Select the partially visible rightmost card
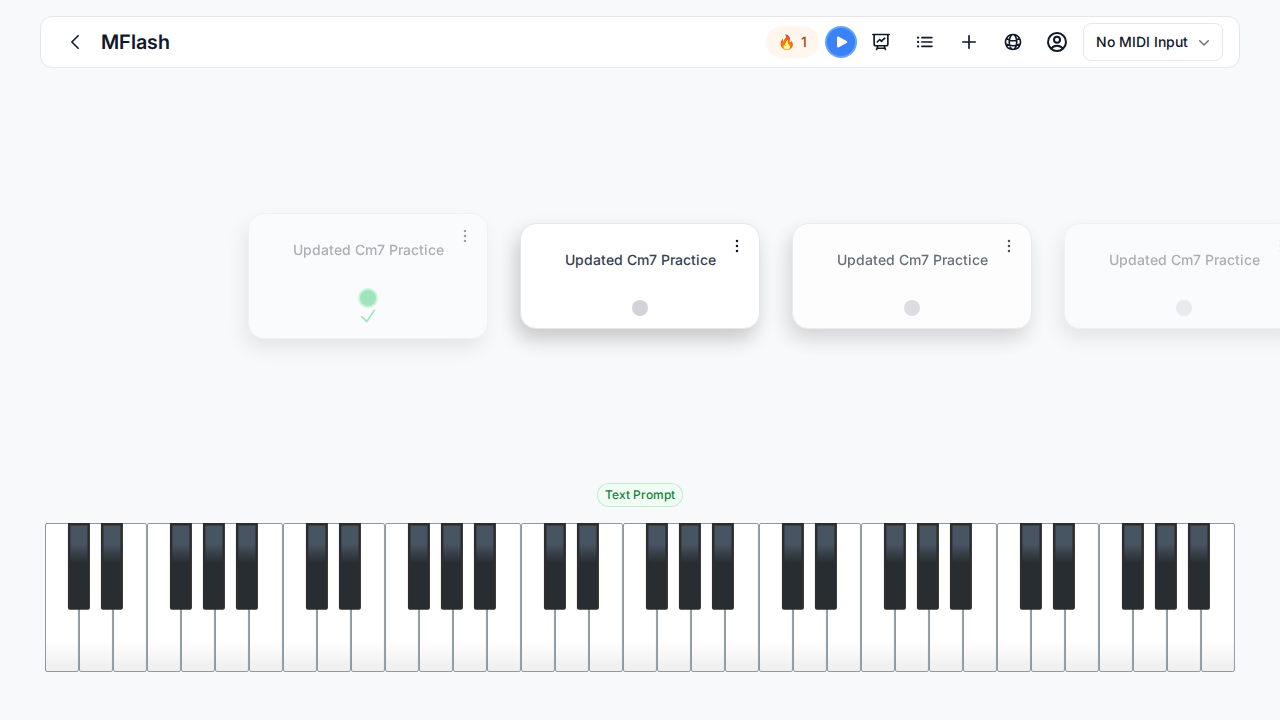The image size is (1280, 720). (x=1172, y=276)
